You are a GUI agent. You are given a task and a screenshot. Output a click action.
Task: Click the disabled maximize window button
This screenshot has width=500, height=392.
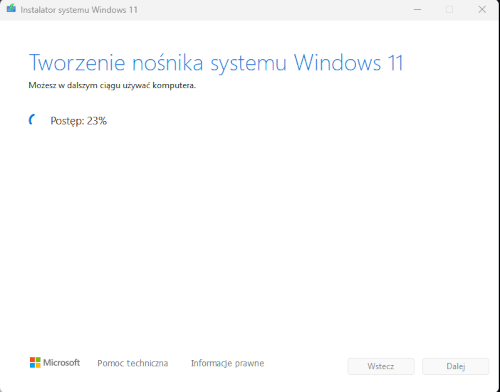(x=449, y=10)
